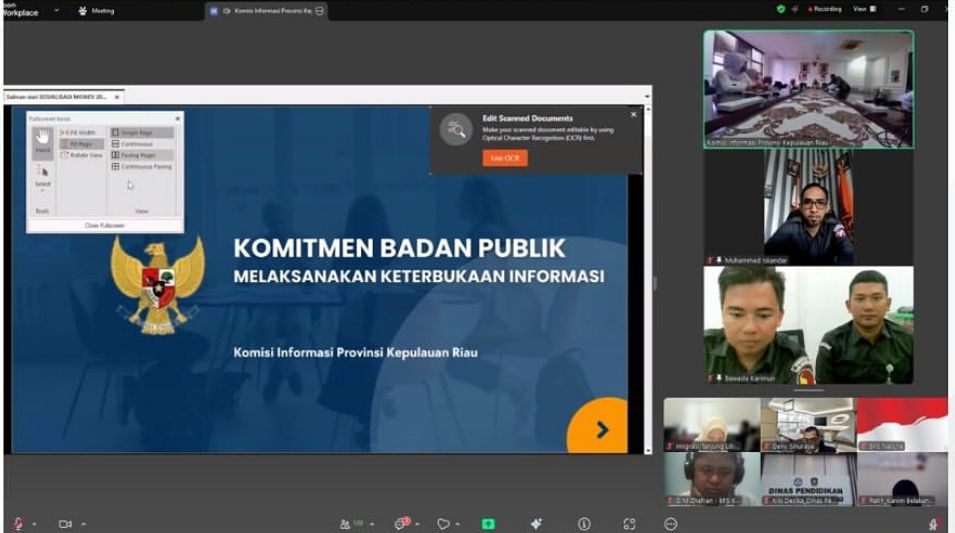Image resolution: width=955 pixels, height=533 pixels.
Task: Select the Bawaslu Karimun video tile
Action: coord(808,325)
